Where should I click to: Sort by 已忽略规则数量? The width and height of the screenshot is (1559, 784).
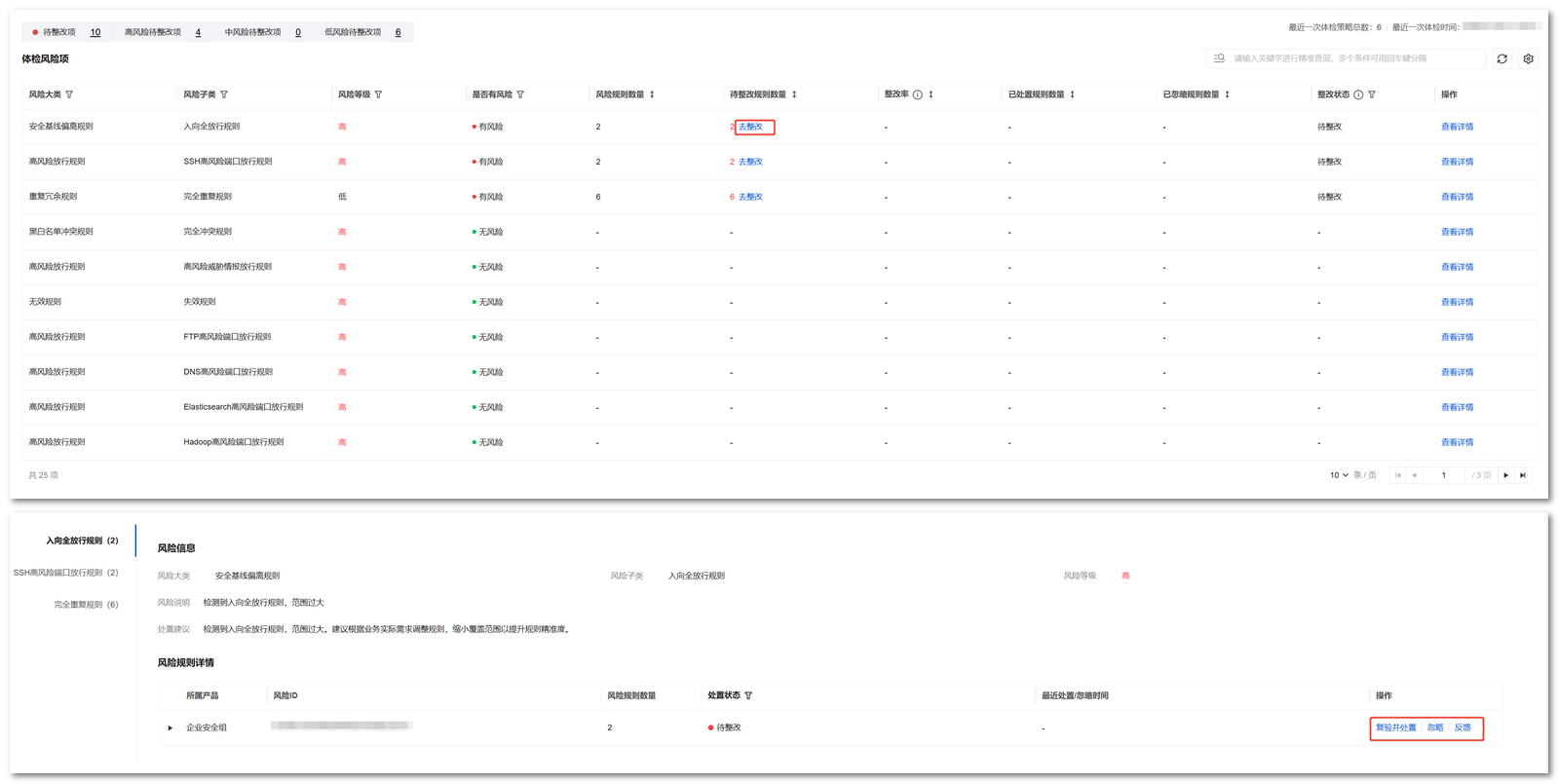(1227, 94)
